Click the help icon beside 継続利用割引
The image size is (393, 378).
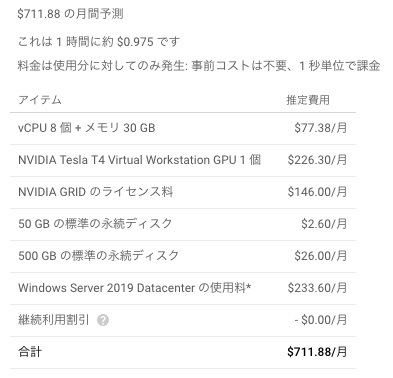click(x=103, y=320)
